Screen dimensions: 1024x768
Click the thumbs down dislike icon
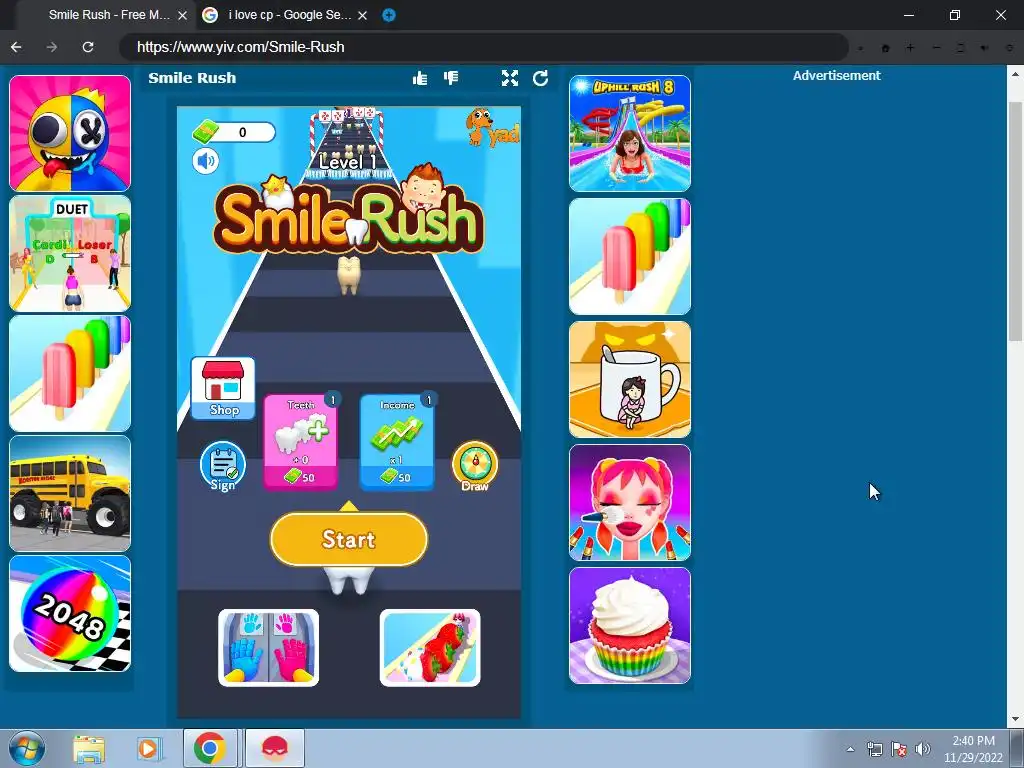(x=451, y=78)
